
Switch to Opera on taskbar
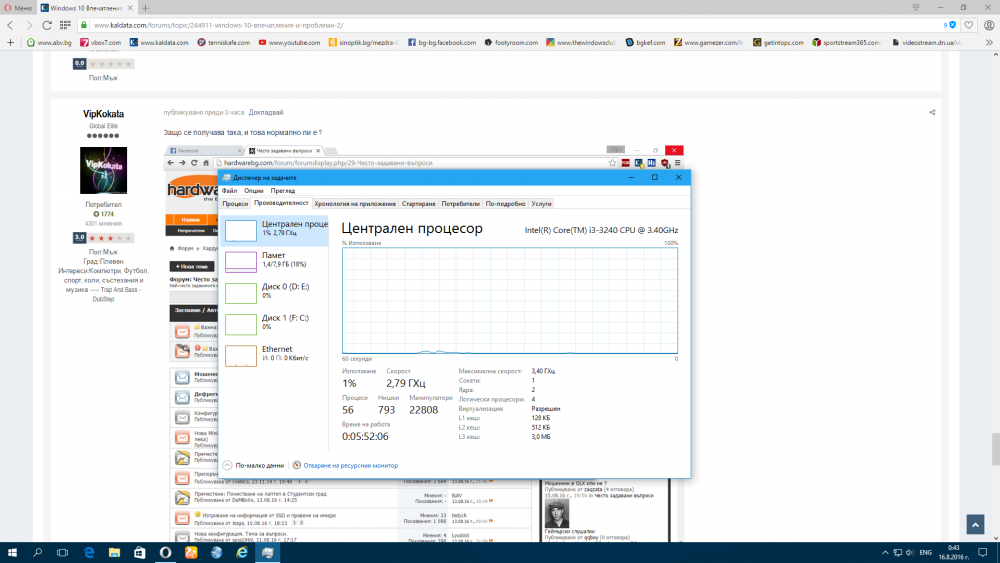[165, 553]
